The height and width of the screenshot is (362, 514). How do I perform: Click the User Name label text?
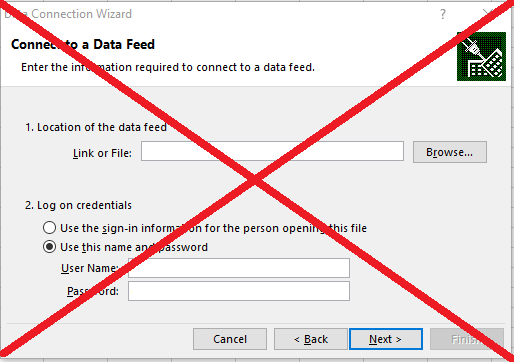pos(90,268)
